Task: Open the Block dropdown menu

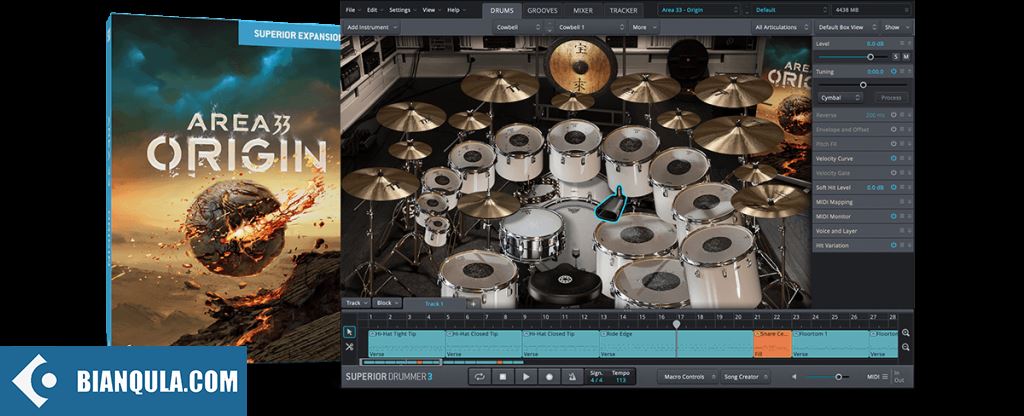Action: pyautogui.click(x=388, y=303)
